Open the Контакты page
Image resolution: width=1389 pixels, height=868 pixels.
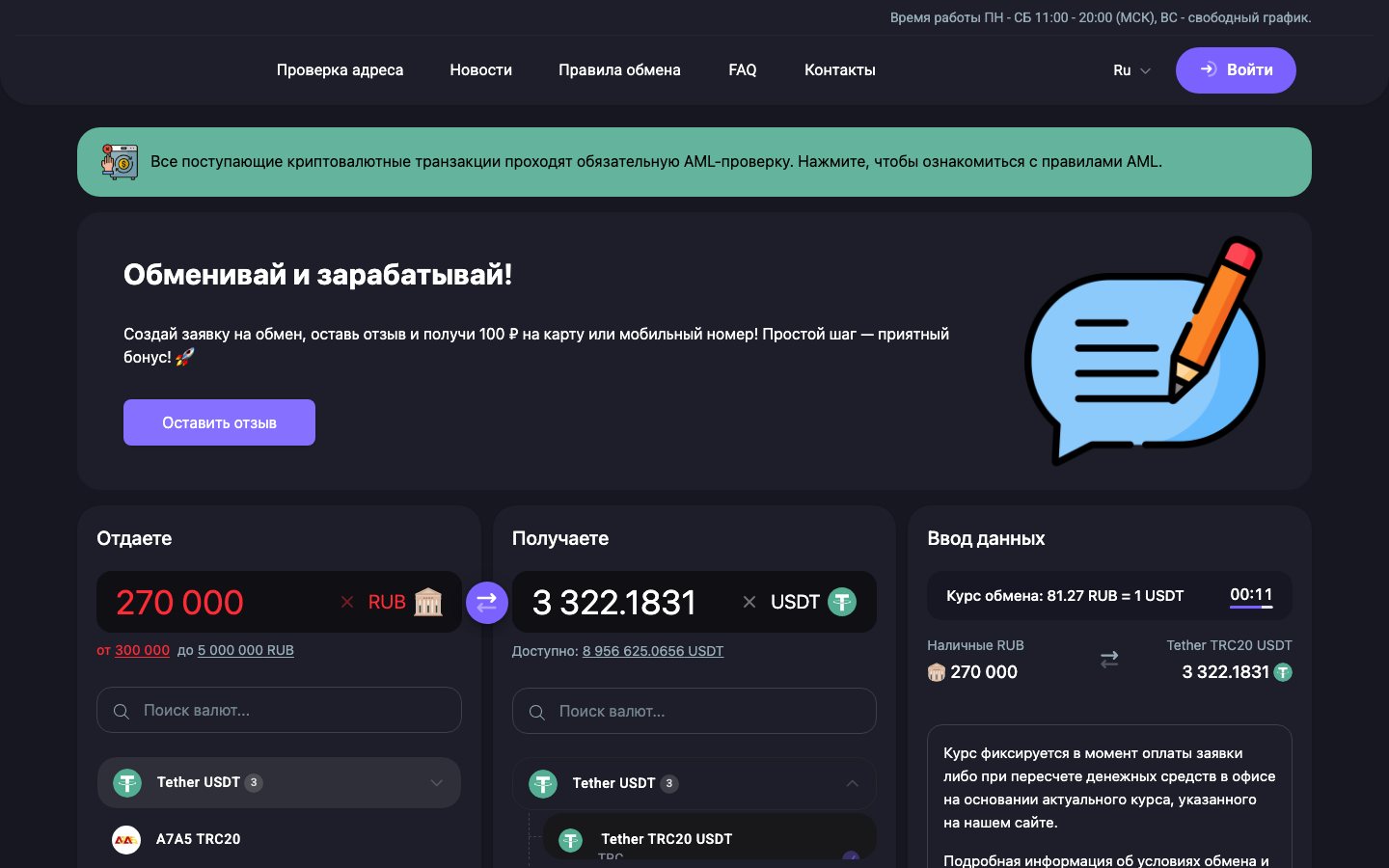point(840,69)
